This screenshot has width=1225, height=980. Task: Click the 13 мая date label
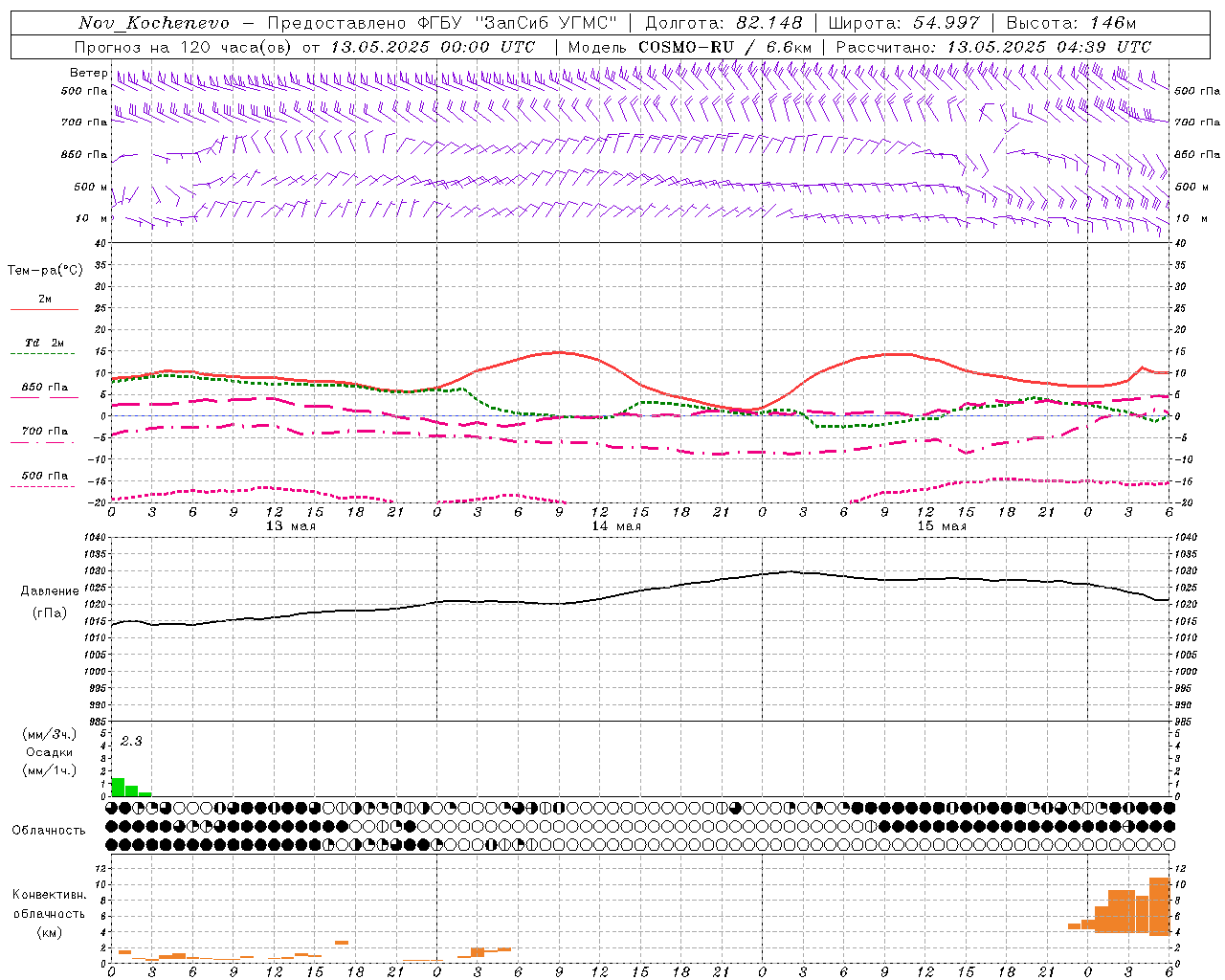point(290,525)
